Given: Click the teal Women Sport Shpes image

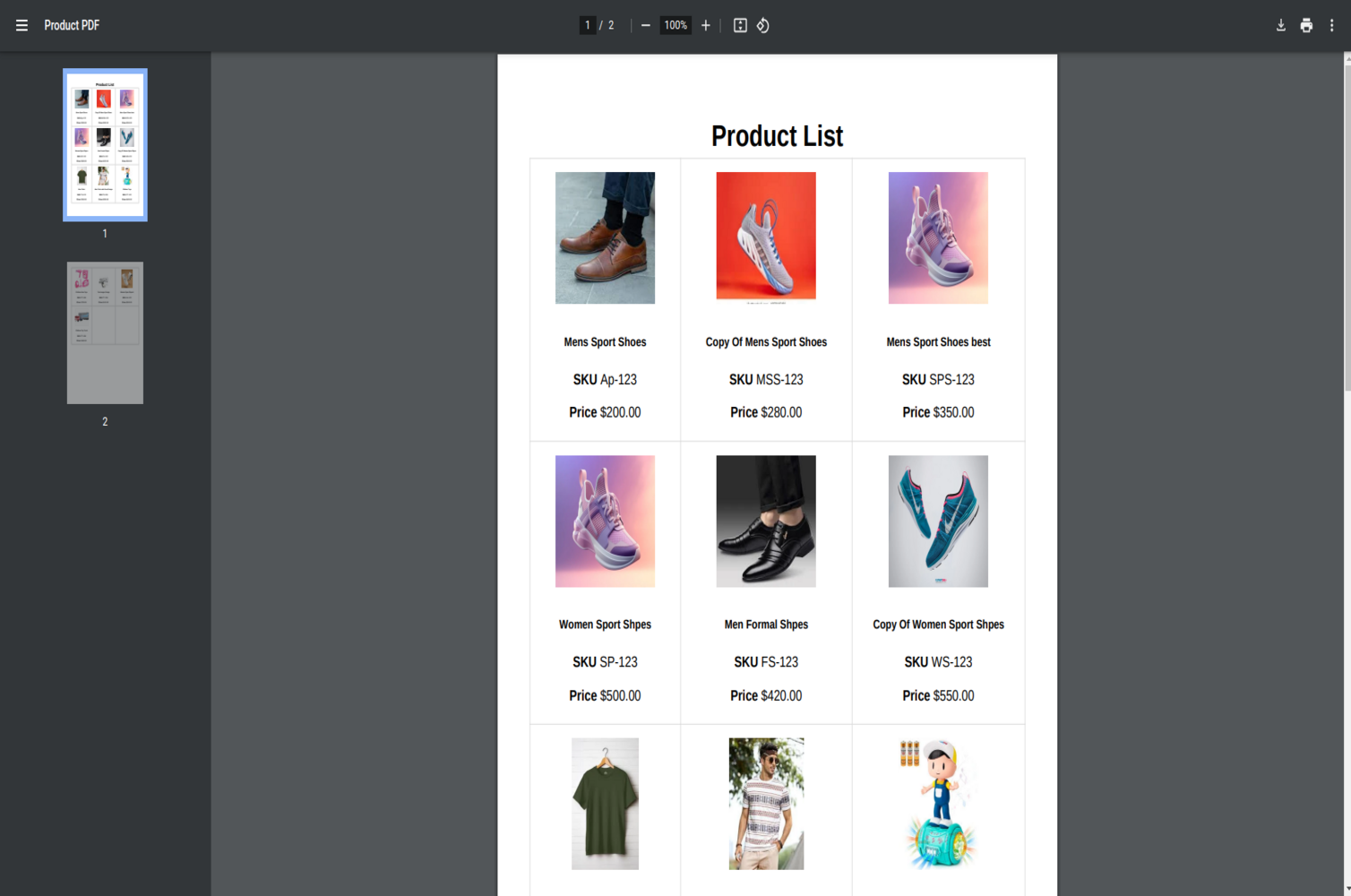Looking at the screenshot, I should 938,521.
